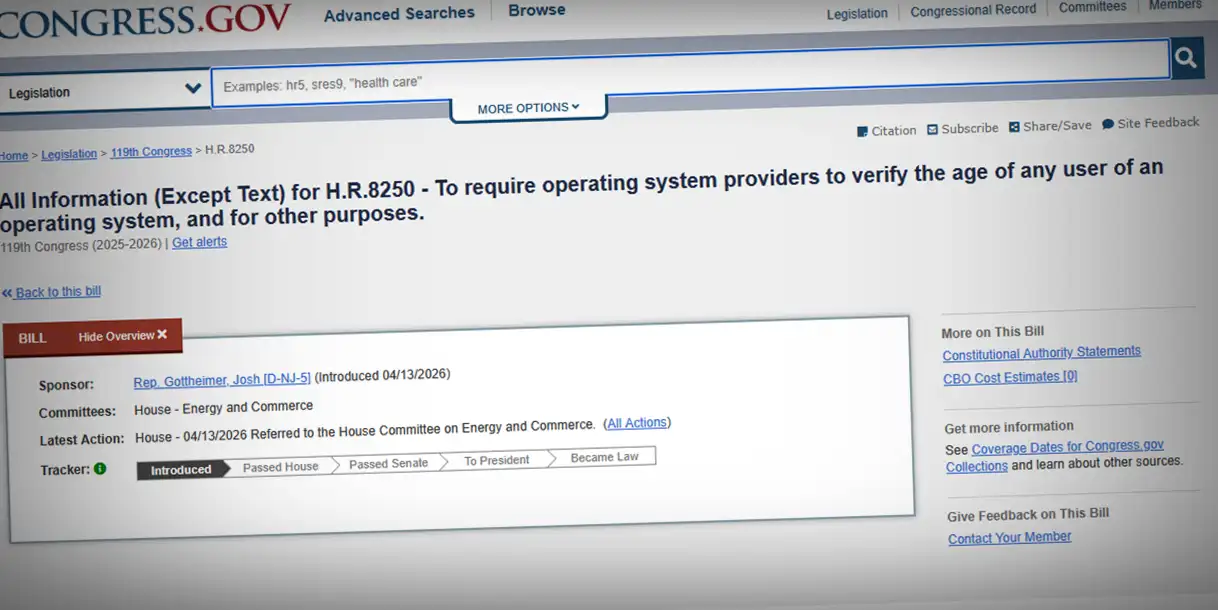The height and width of the screenshot is (610, 1218).
Task: Go to the Congressional Record section
Action: [972, 11]
